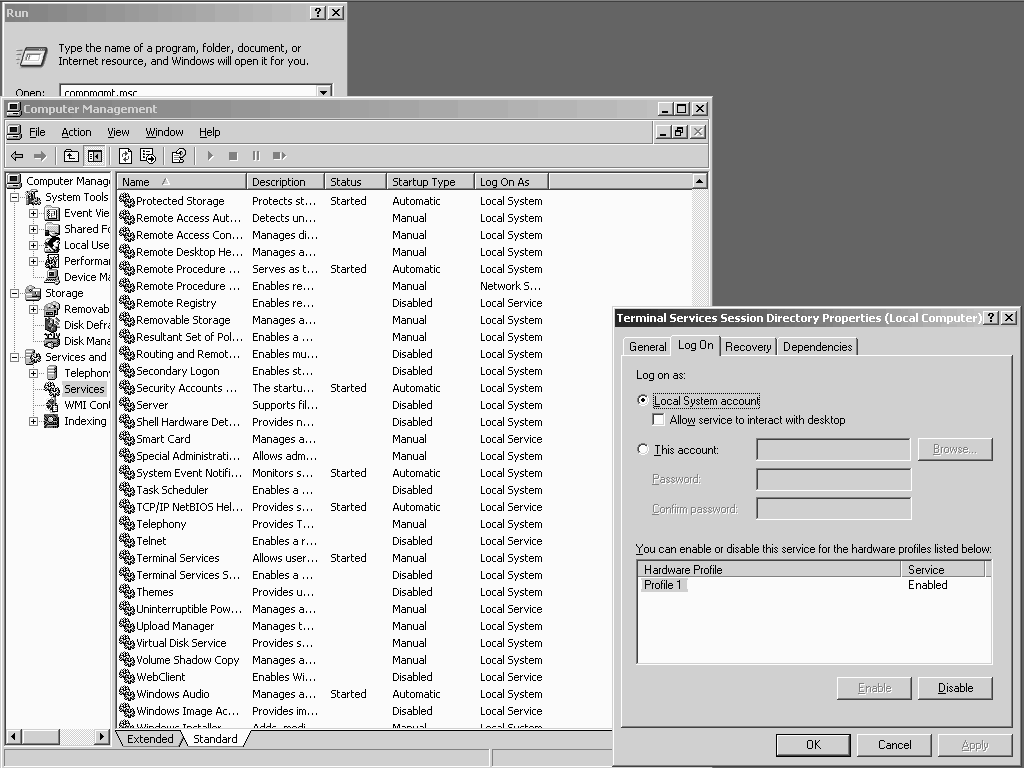The width and height of the screenshot is (1024, 768).
Task: Expand the Event Viewer tree node
Action: [33, 214]
